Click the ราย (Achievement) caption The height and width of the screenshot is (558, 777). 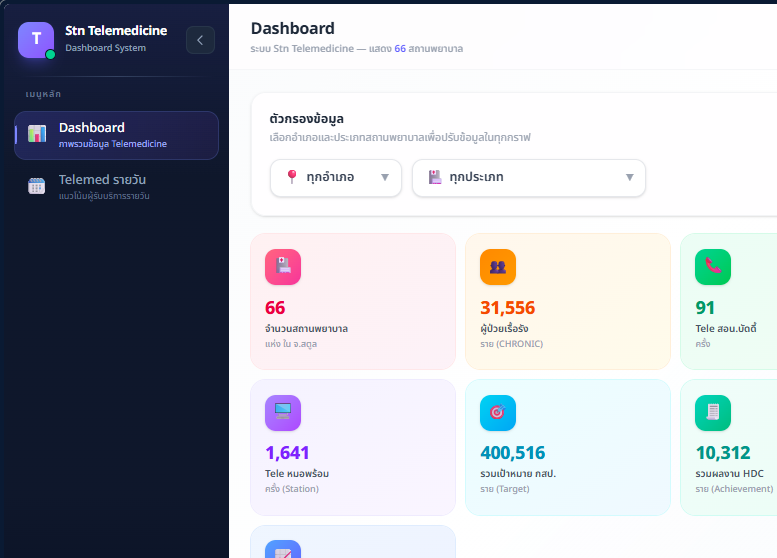pos(734,489)
